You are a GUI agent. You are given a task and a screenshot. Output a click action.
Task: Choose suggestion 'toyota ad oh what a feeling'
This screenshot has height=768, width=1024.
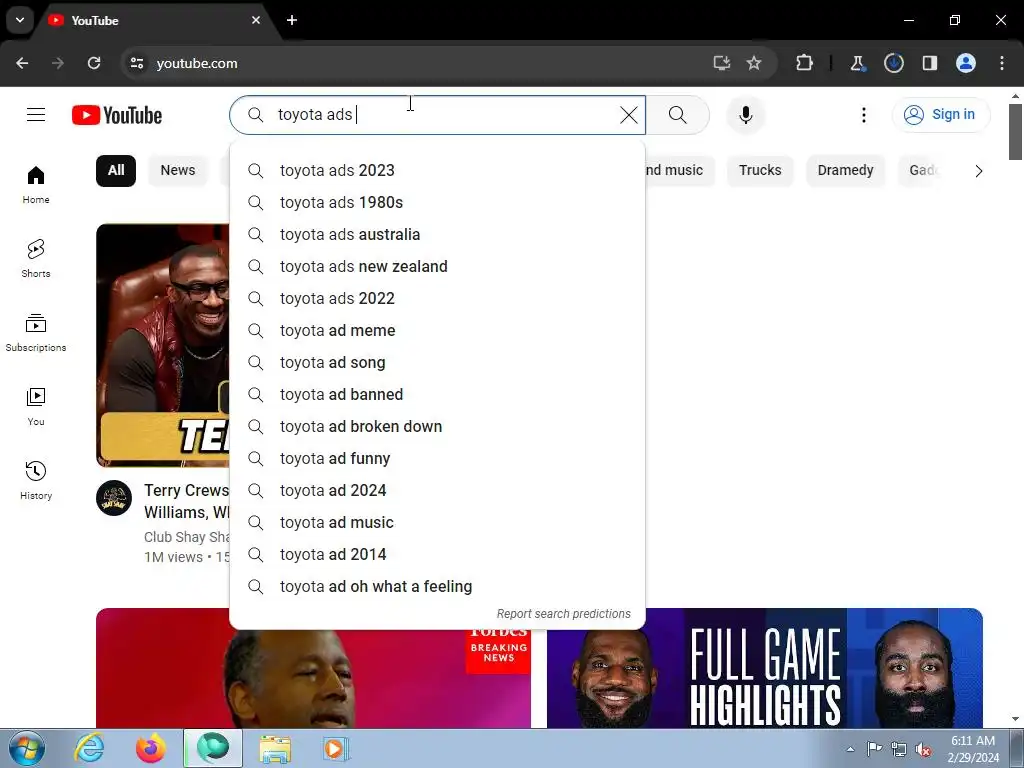point(438,586)
